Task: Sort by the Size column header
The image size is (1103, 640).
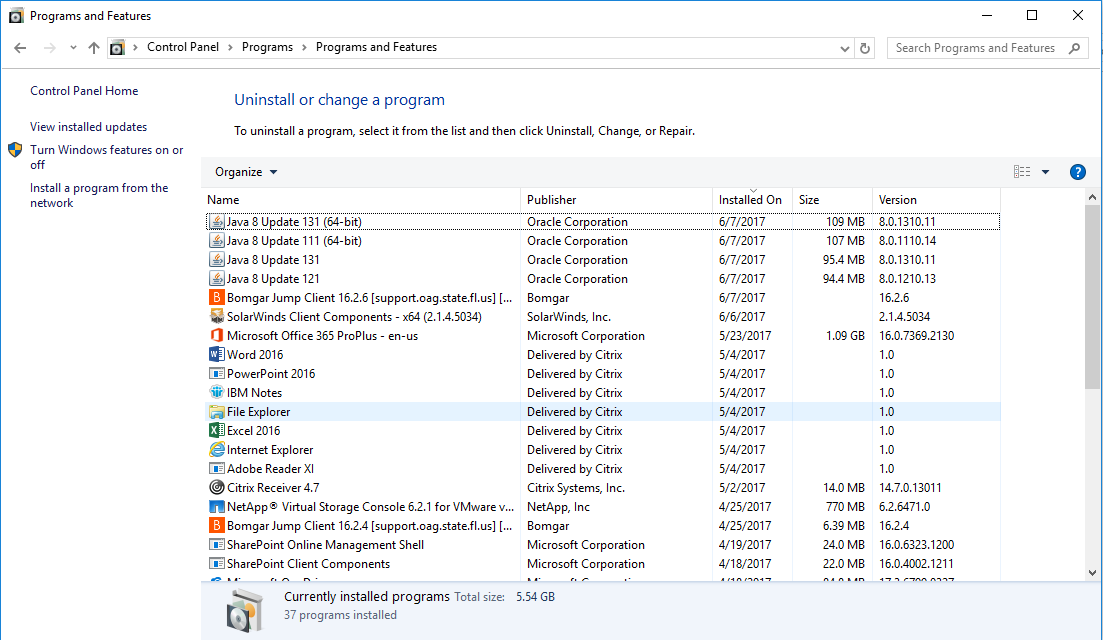Action: pyautogui.click(x=832, y=200)
